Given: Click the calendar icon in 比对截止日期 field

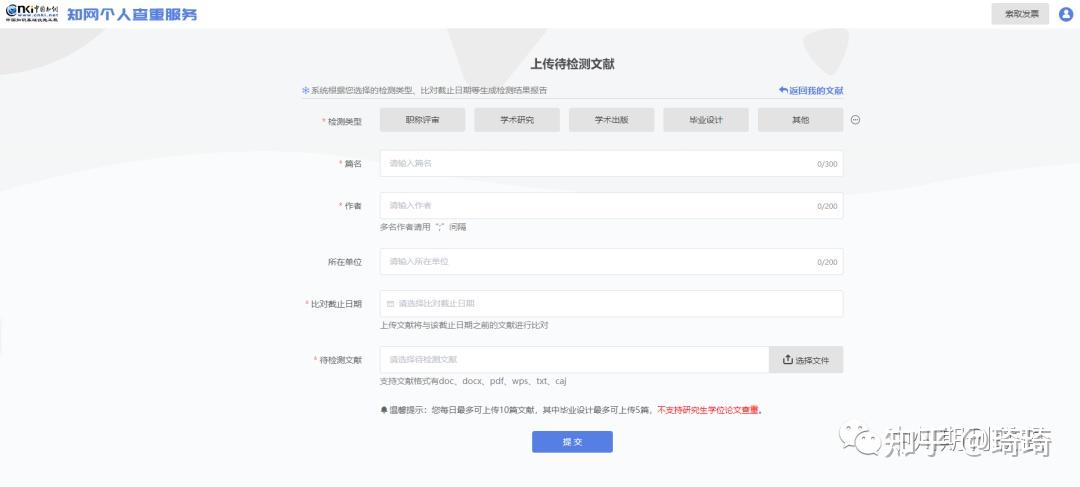Looking at the screenshot, I should [x=391, y=303].
